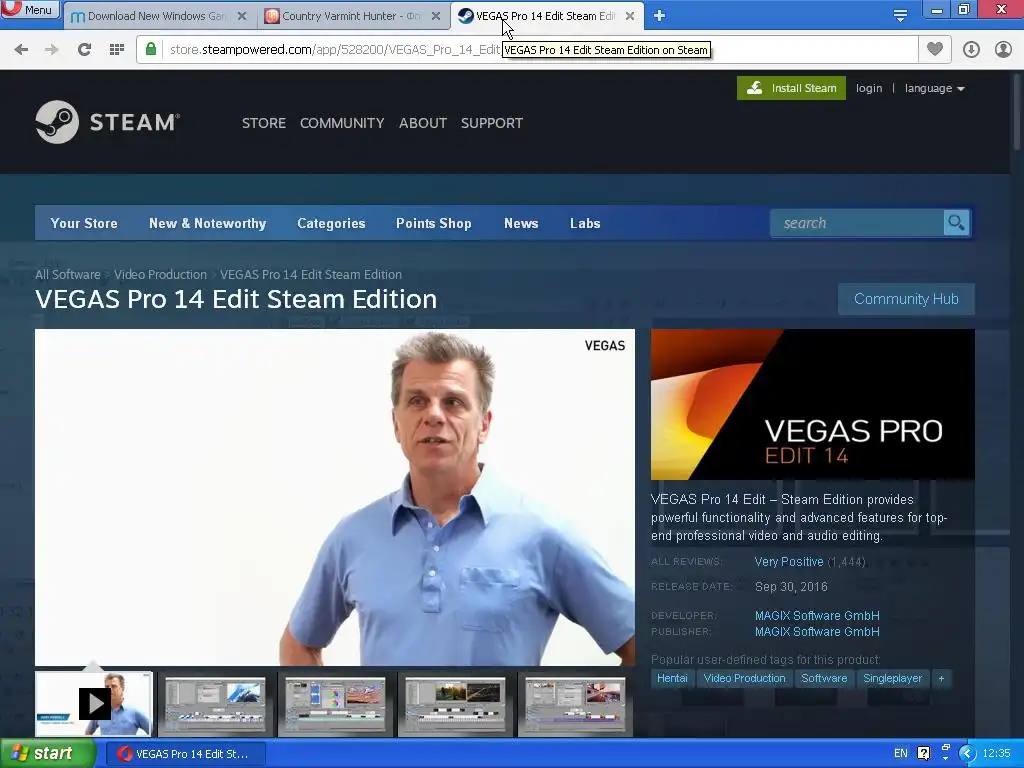The height and width of the screenshot is (768, 1024).
Task: Close the VEGAS Pro 14 Edit tab
Action: (630, 16)
